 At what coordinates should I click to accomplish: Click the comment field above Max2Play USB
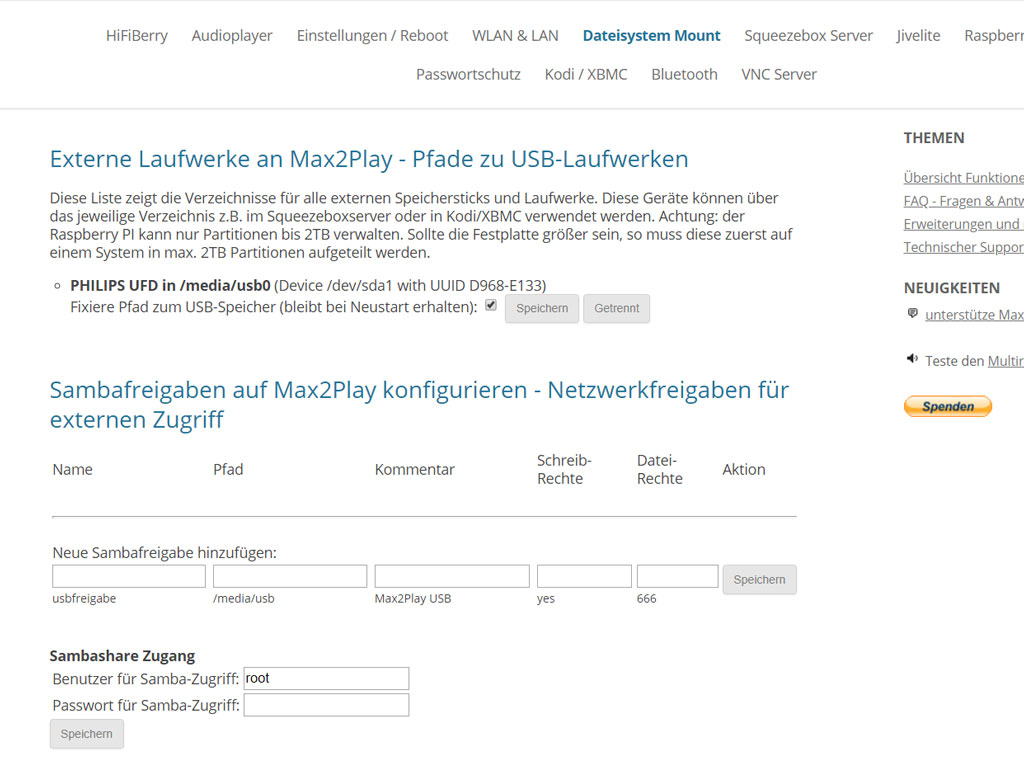[x=452, y=576]
